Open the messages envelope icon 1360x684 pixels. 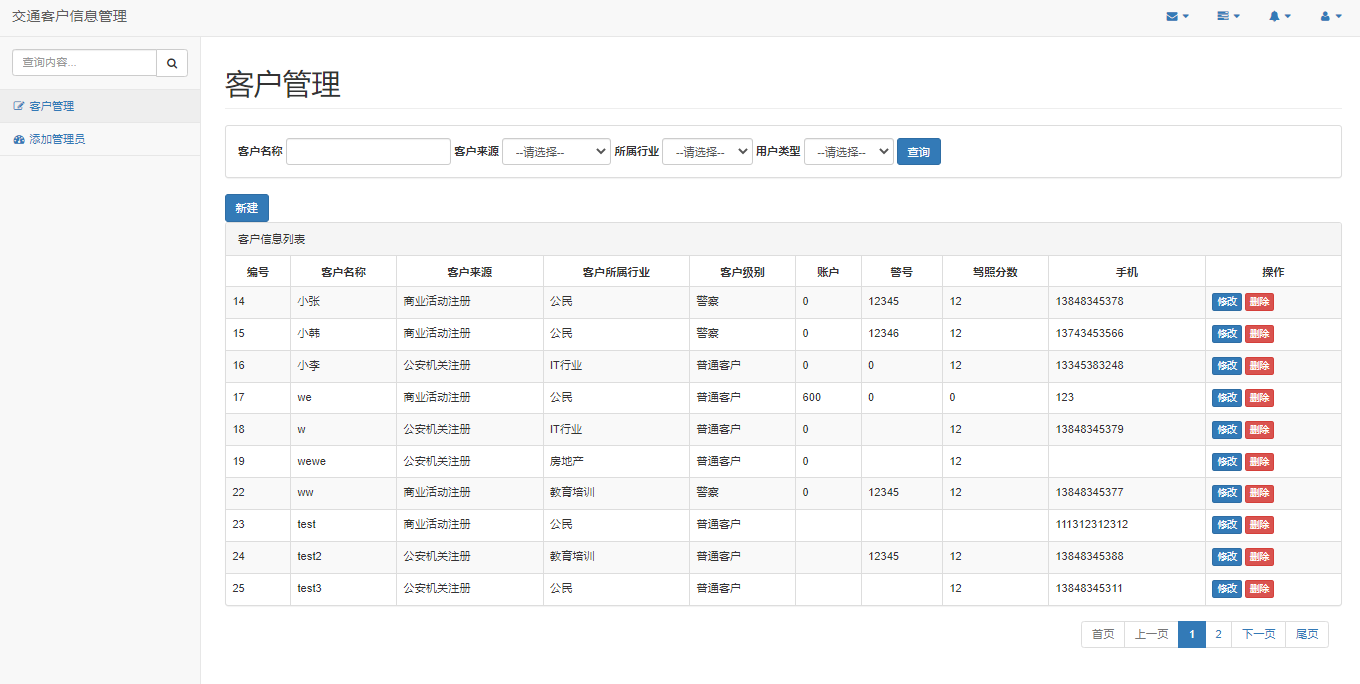pyautogui.click(x=1174, y=16)
